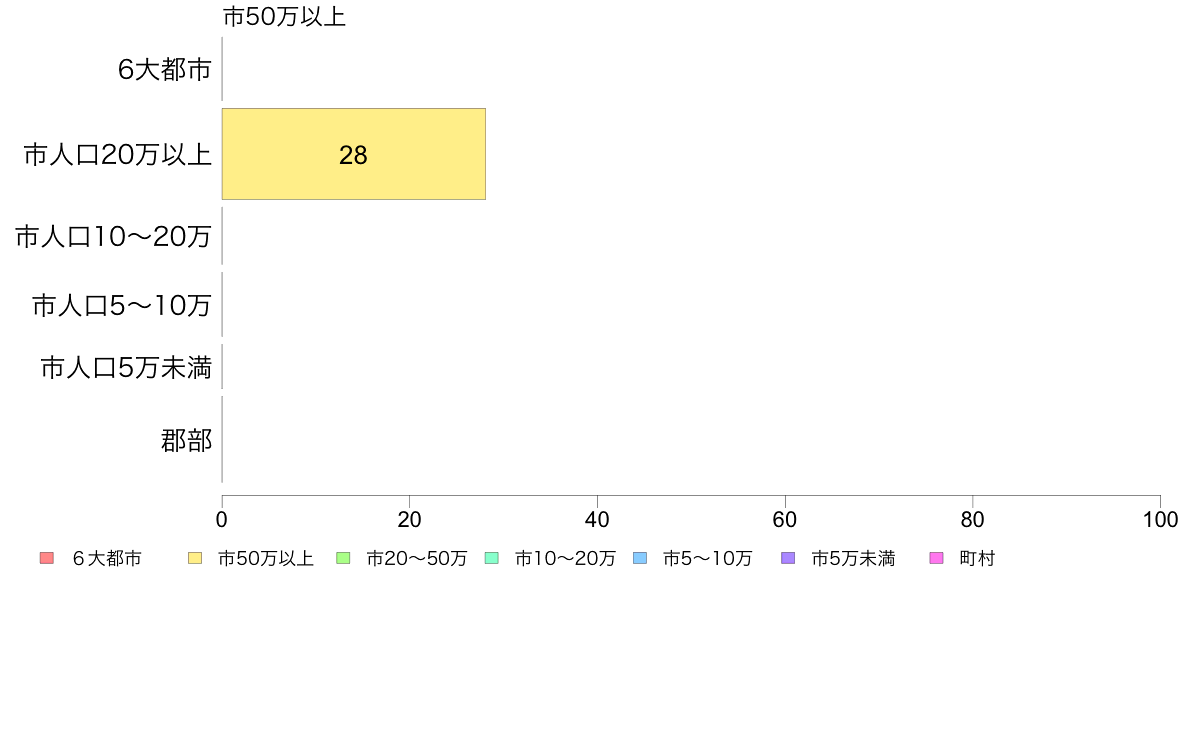Click the 郡部 axis category label
Viewport: 1188px width, 736px height.
coord(186,440)
